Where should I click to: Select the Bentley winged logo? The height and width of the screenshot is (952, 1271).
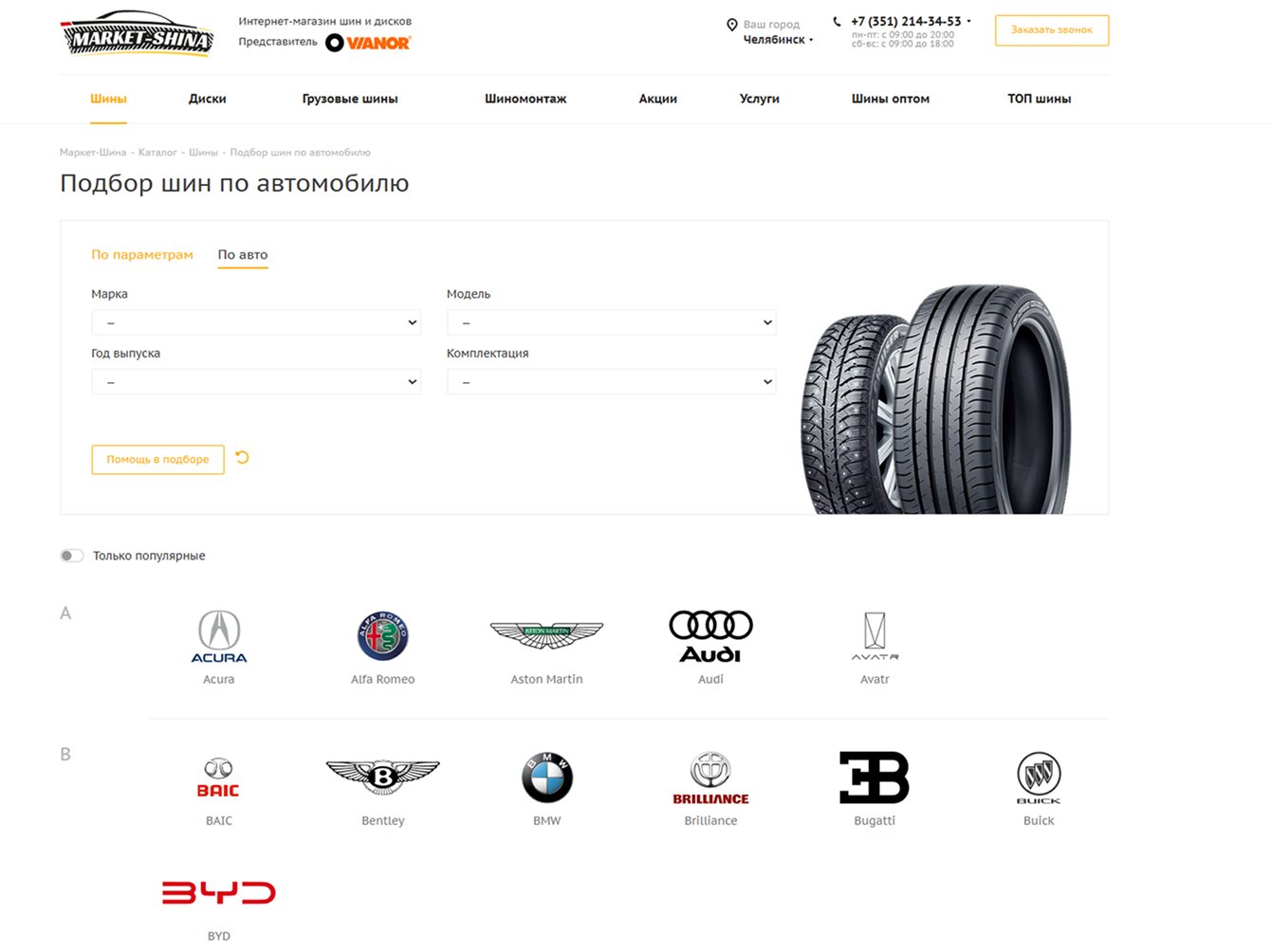click(x=383, y=778)
